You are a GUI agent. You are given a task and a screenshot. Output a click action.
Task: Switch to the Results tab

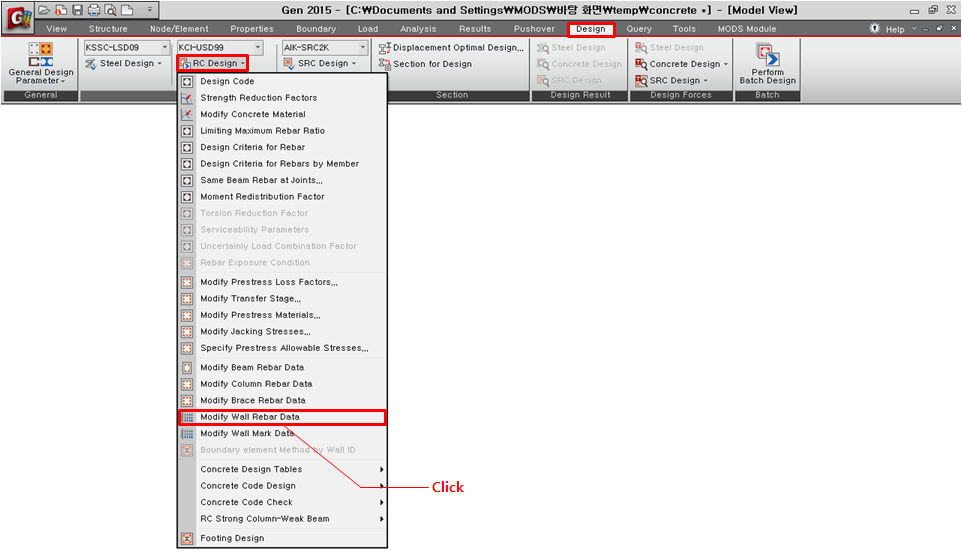[475, 29]
